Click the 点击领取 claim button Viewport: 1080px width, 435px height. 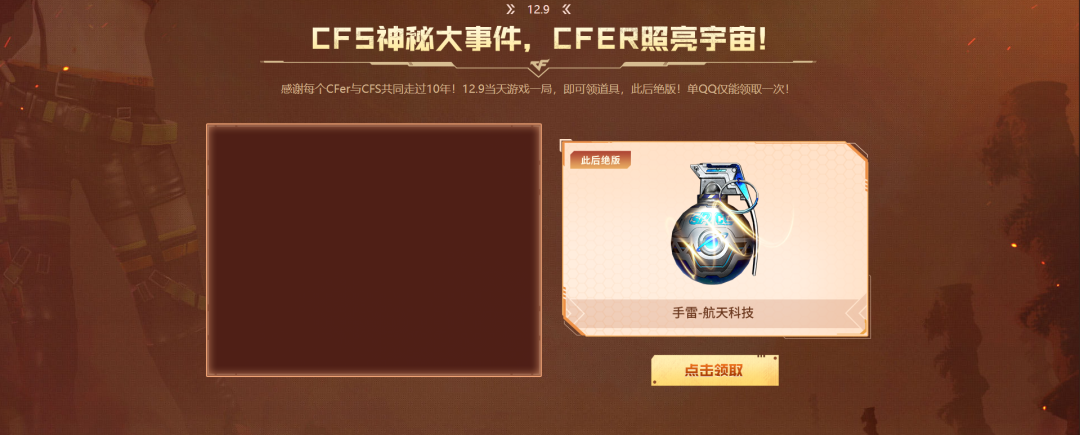pyautogui.click(x=714, y=370)
